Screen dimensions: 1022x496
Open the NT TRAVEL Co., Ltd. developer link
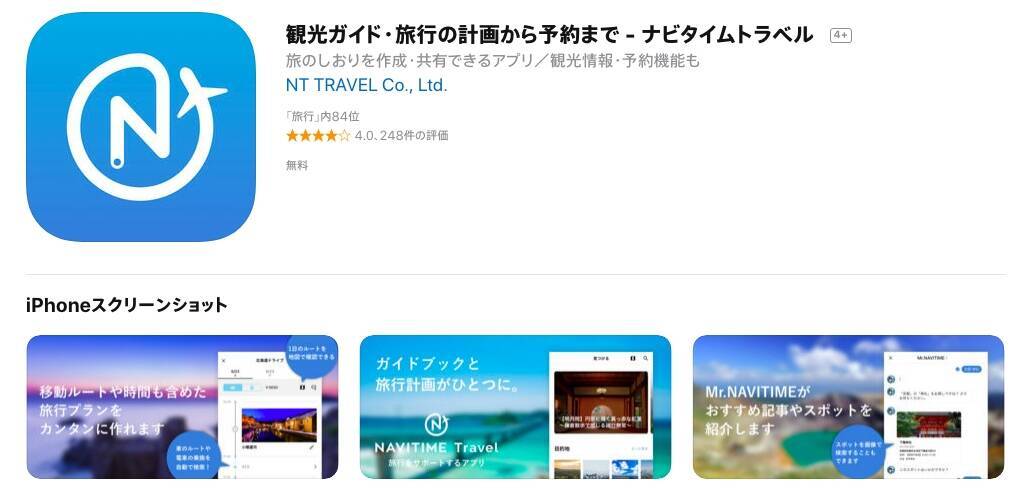(366, 85)
